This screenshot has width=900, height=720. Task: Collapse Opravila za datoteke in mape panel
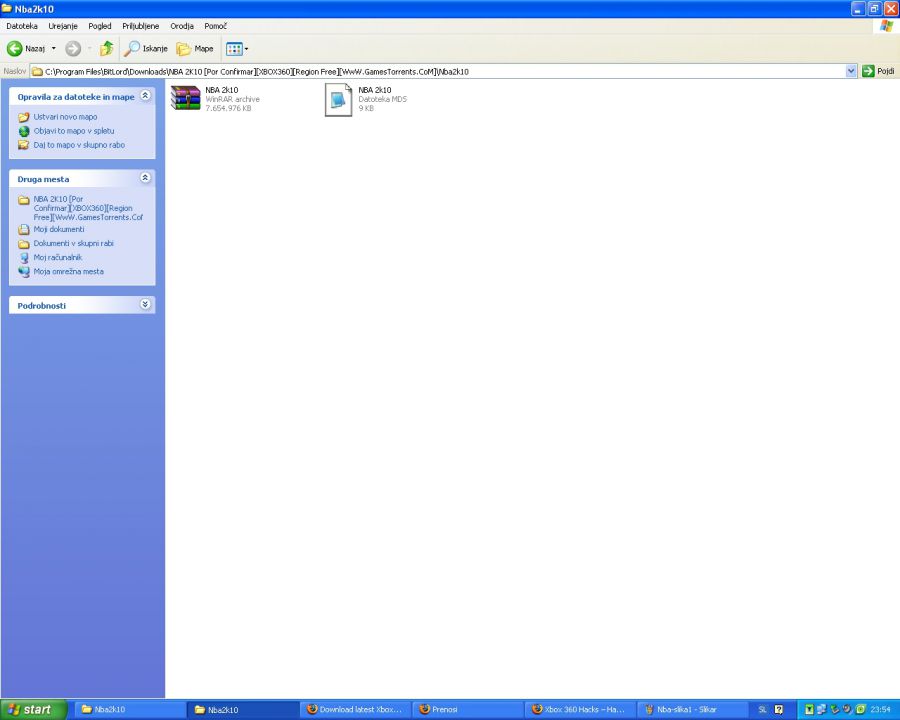click(145, 96)
